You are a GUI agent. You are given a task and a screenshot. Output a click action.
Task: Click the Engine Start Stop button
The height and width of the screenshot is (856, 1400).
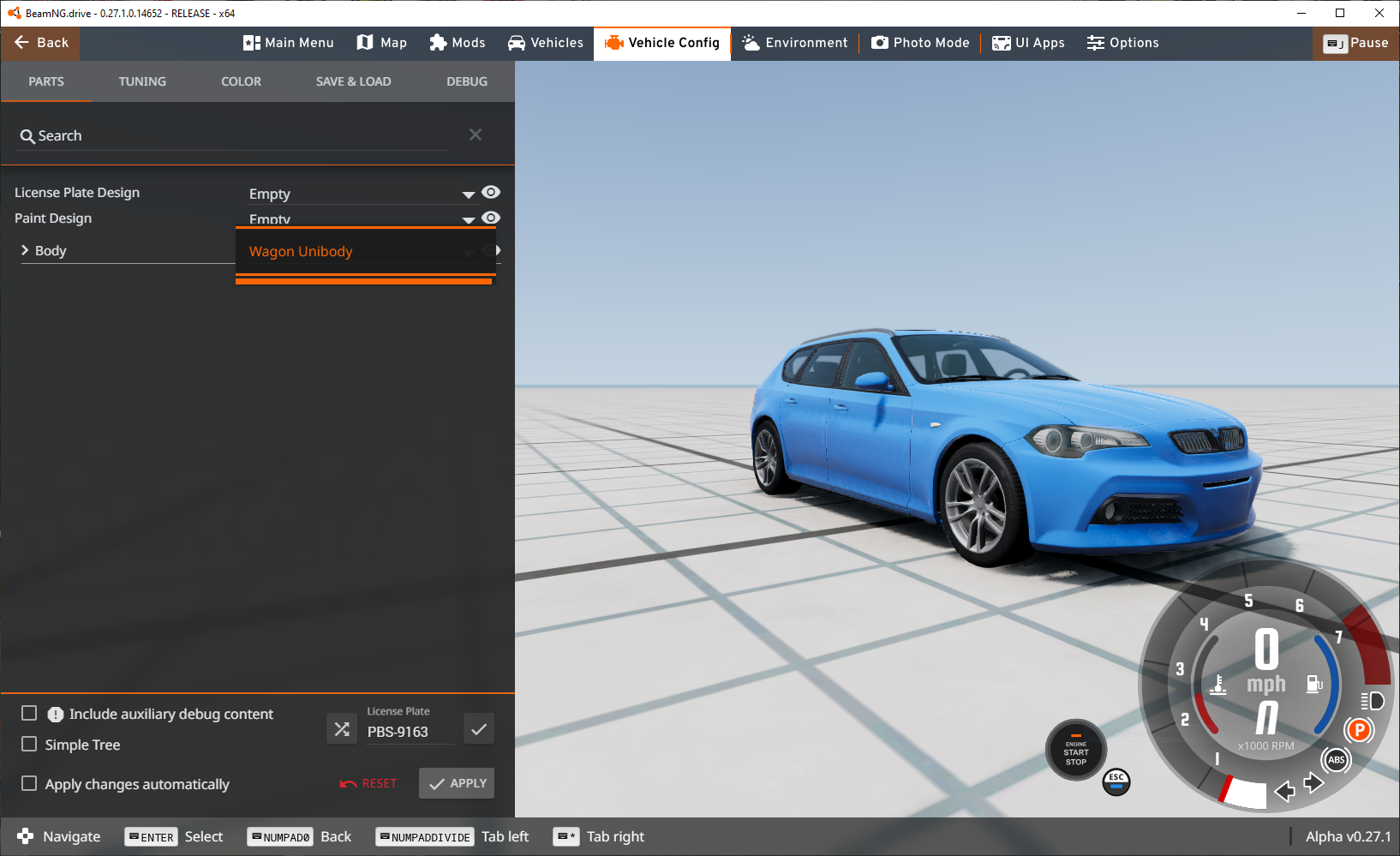coord(1076,750)
